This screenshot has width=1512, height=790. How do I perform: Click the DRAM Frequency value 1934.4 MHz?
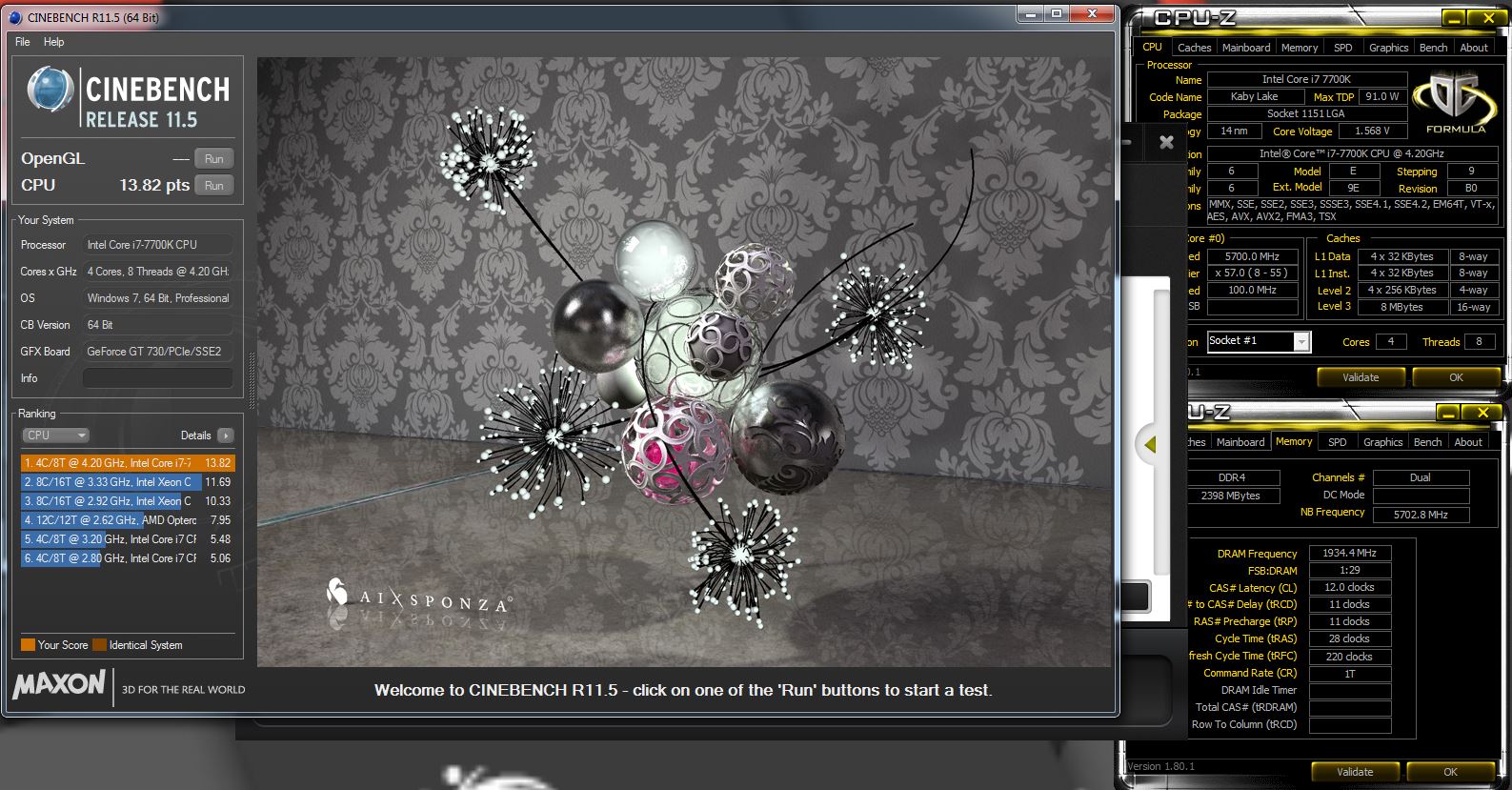click(1349, 553)
